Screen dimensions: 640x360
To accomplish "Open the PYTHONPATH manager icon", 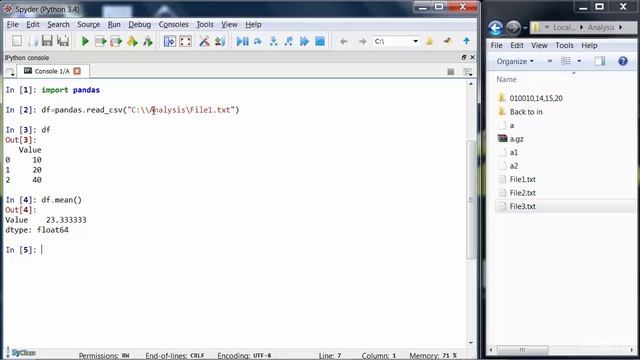I will click(220, 41).
